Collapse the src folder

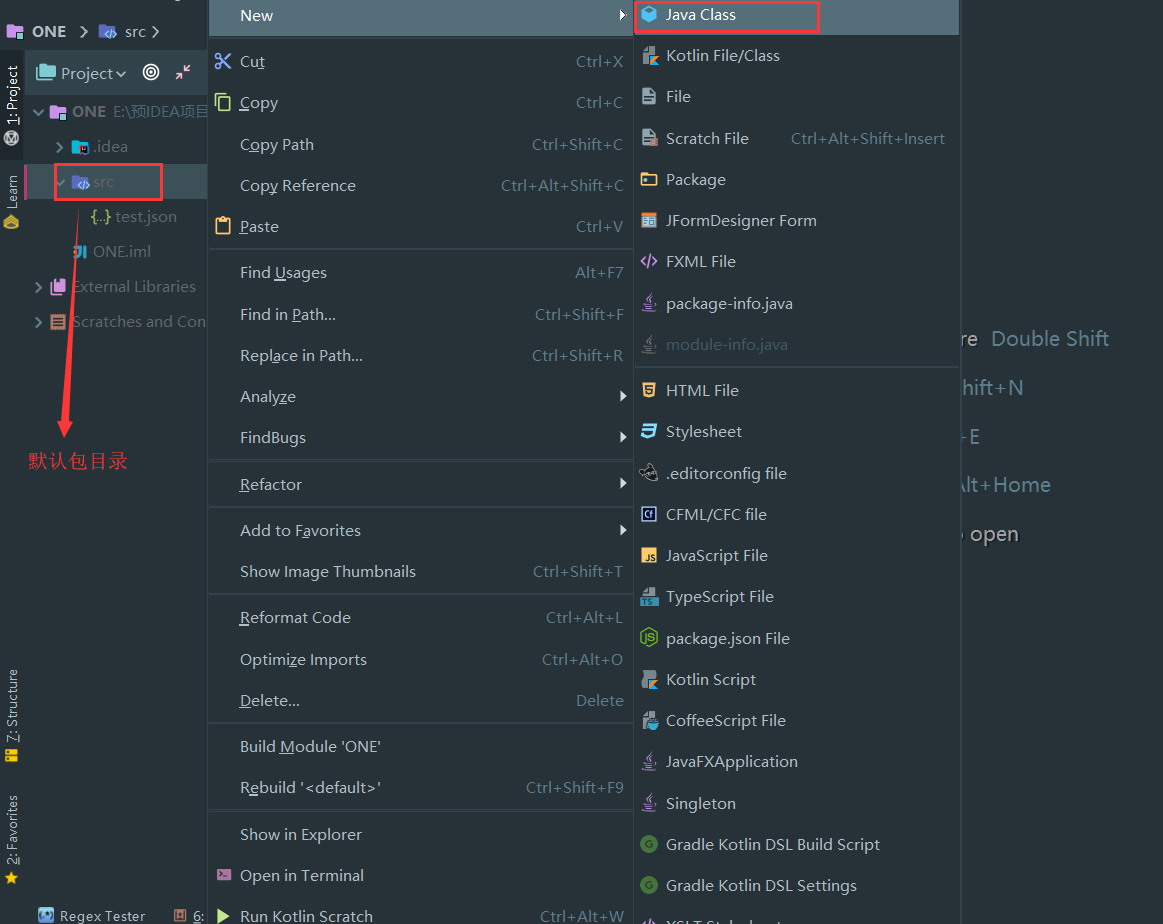[61, 182]
